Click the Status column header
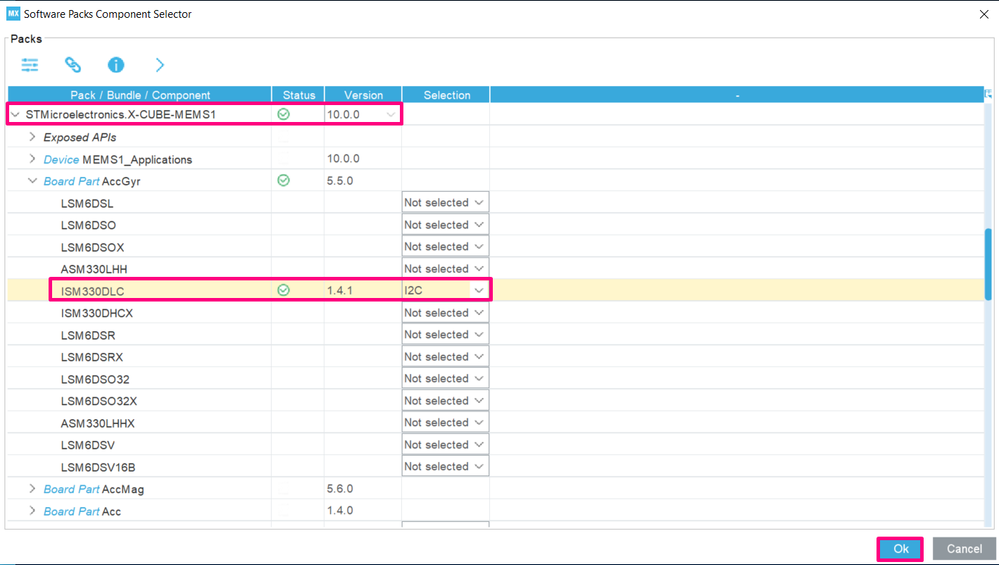Image resolution: width=999 pixels, height=565 pixels. point(299,94)
